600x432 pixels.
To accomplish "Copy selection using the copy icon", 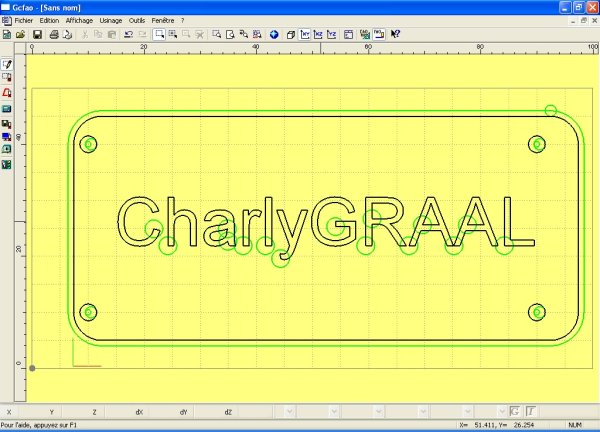I will (x=98, y=34).
